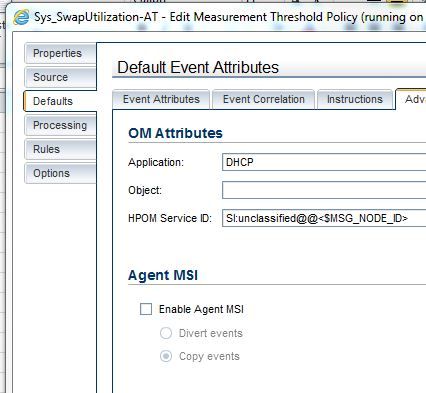Click the Application field containing DHCP
Viewport: 426px width, 393px height.
[x=324, y=162]
